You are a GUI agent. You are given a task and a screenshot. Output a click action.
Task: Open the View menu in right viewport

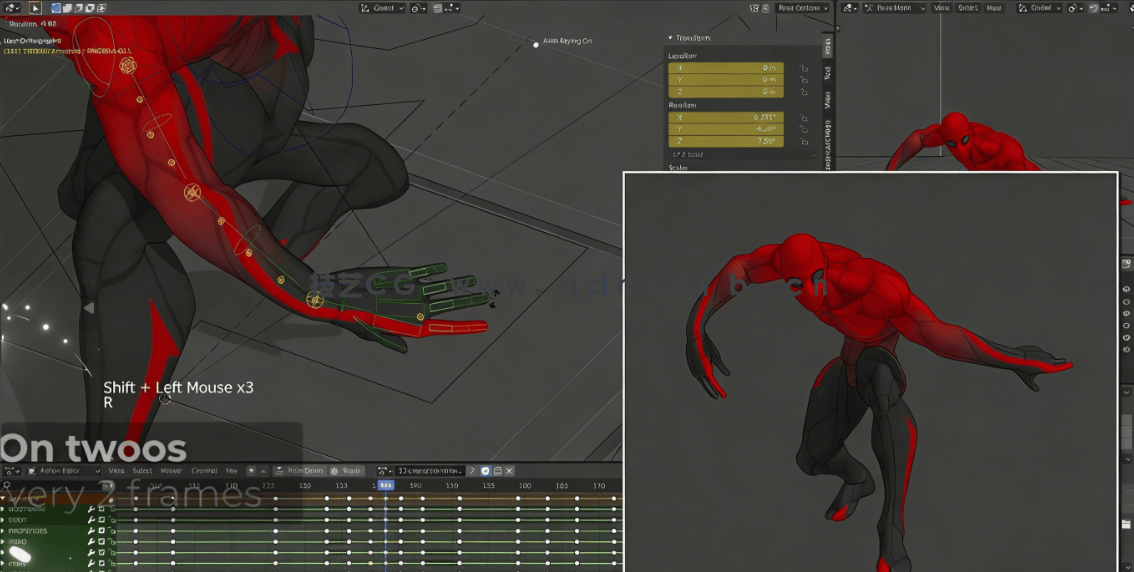(941, 8)
